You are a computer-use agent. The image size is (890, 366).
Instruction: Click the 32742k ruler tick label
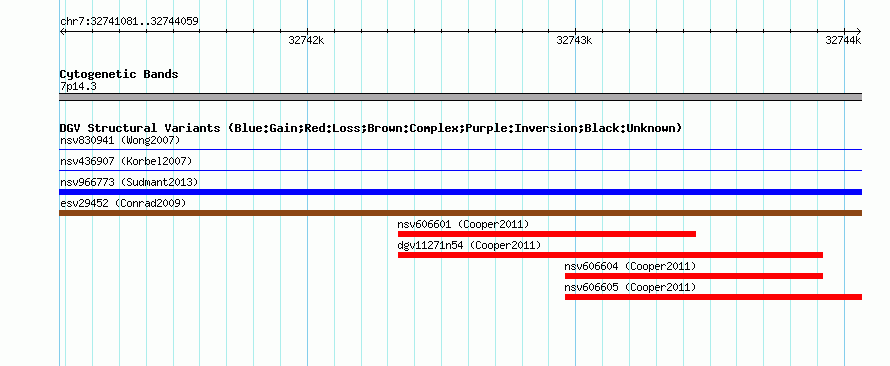pos(306,40)
